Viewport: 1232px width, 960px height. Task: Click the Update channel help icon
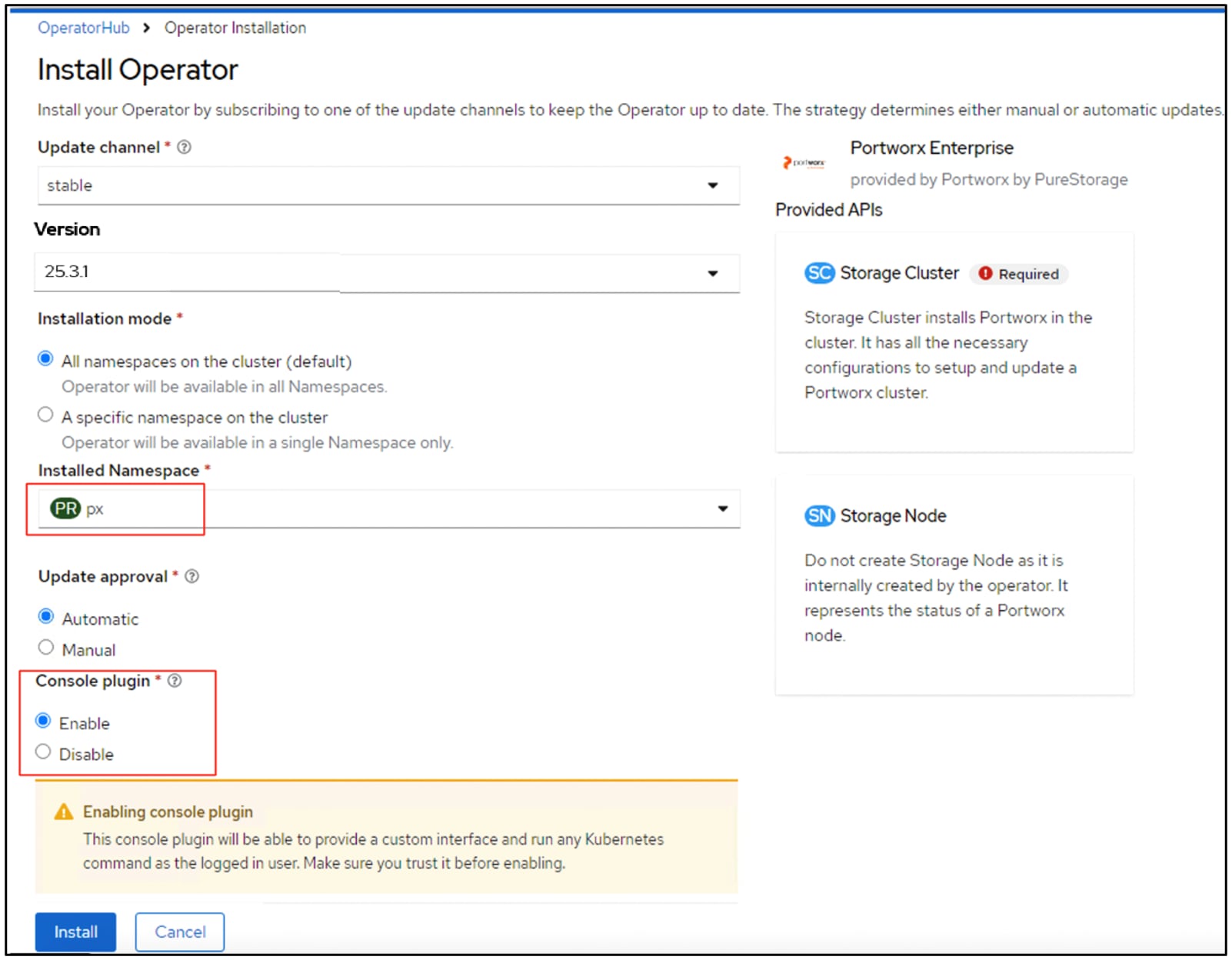(x=185, y=147)
